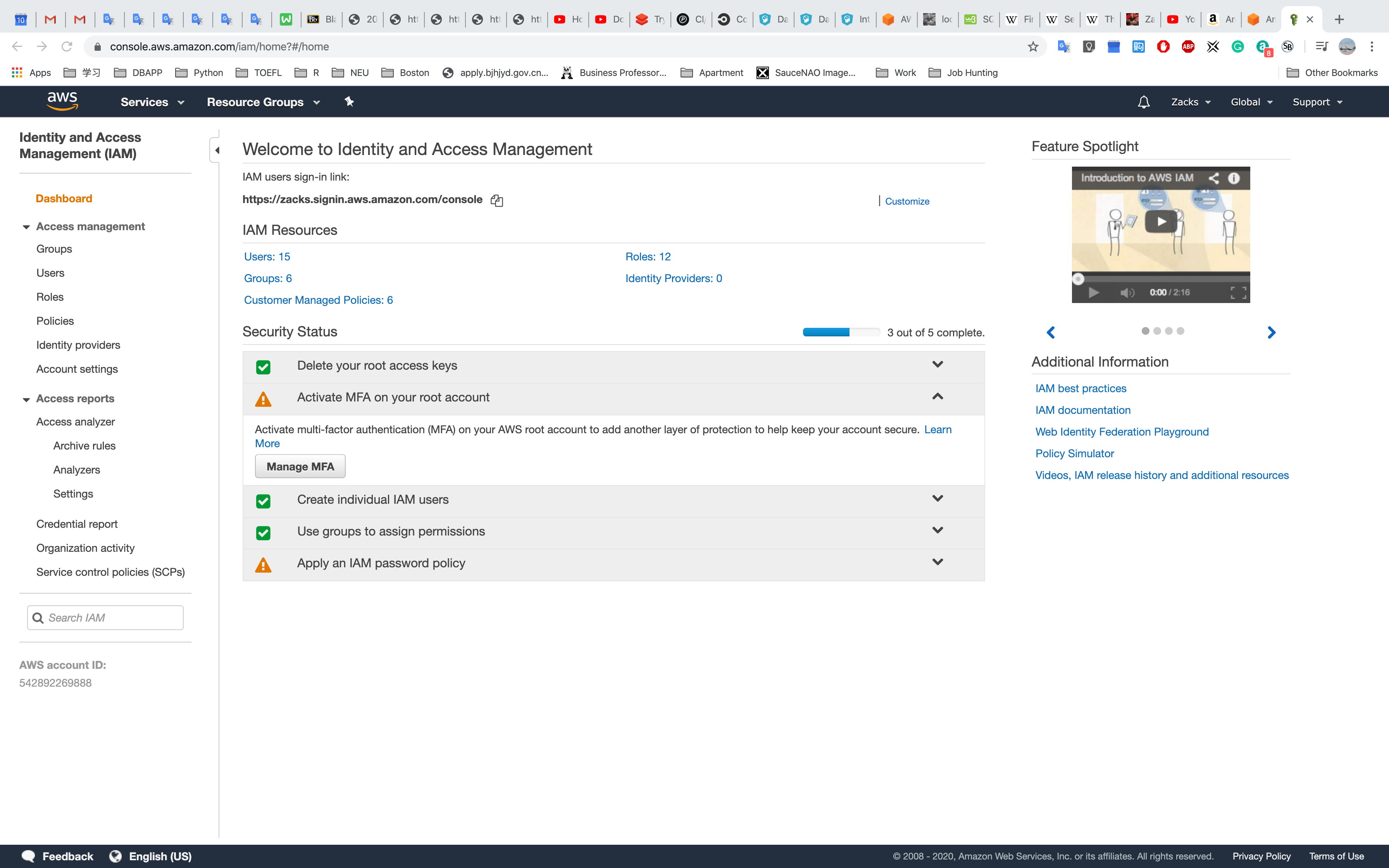Mute the video with speaker icon
The height and width of the screenshot is (868, 1389).
(x=1127, y=293)
